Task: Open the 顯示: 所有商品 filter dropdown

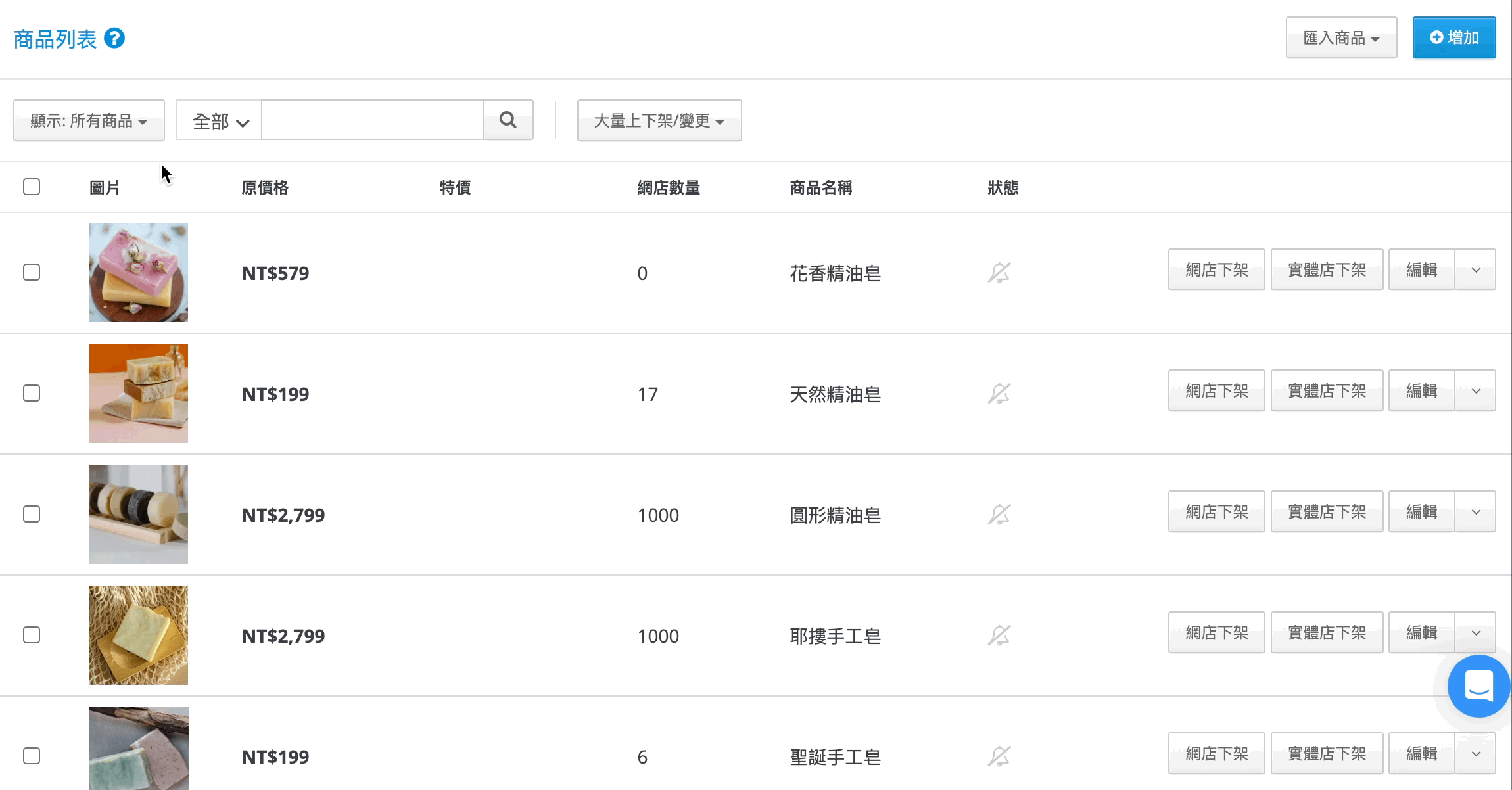Action: [x=89, y=120]
